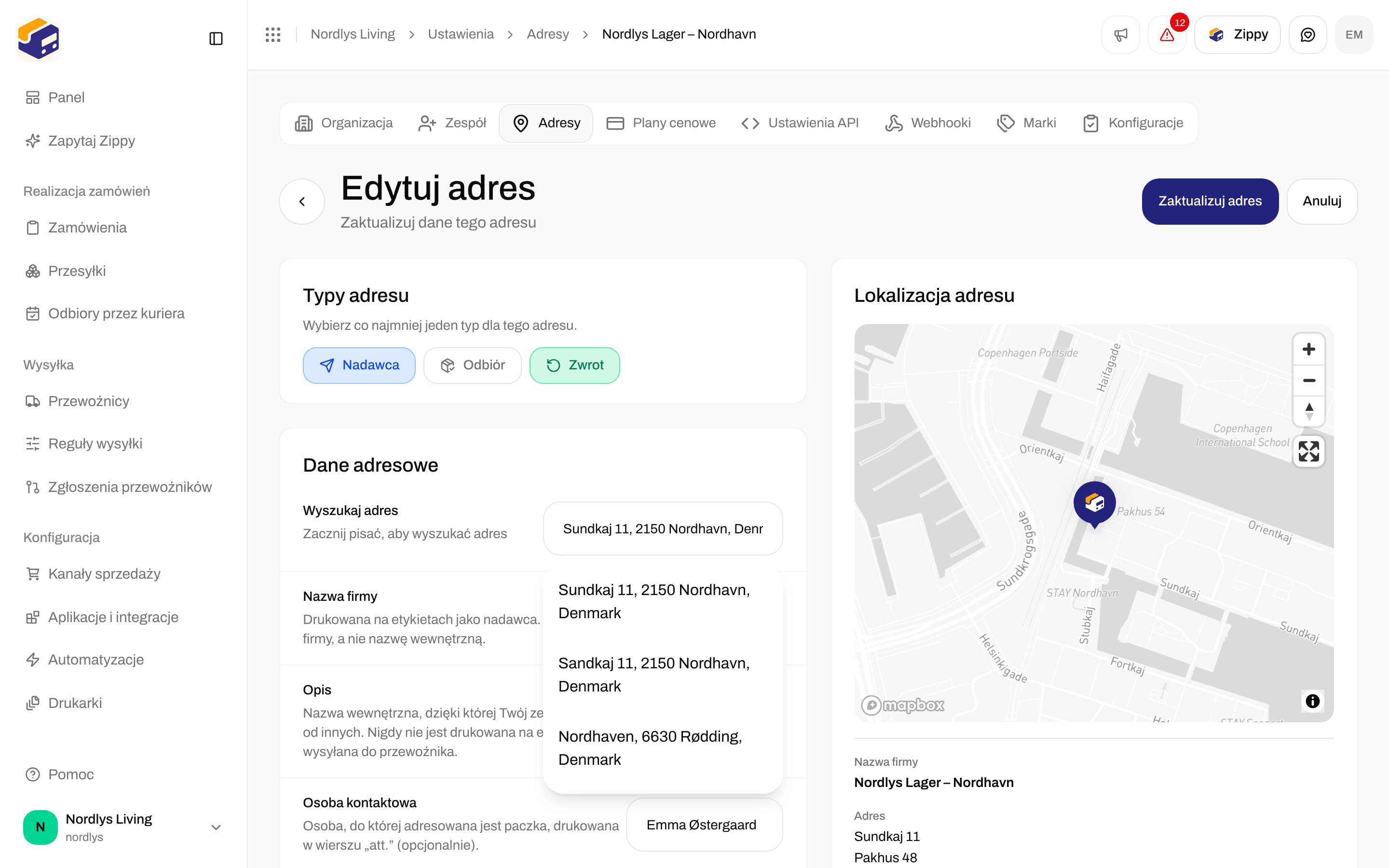Screen dimensions: 1389x868
Task: Open the Webhooki tab
Action: 927,123
